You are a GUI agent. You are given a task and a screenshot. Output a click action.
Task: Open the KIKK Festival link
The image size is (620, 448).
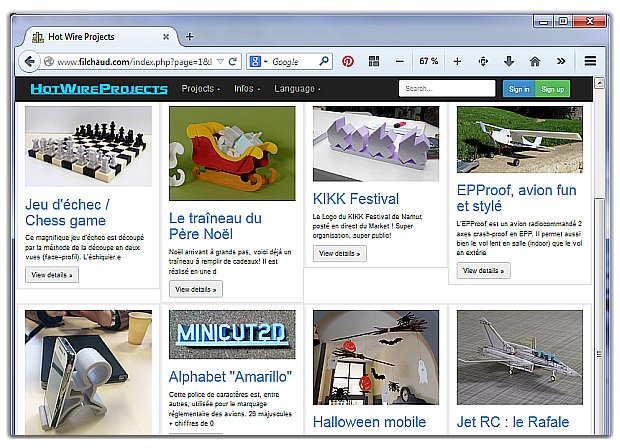pyautogui.click(x=356, y=199)
